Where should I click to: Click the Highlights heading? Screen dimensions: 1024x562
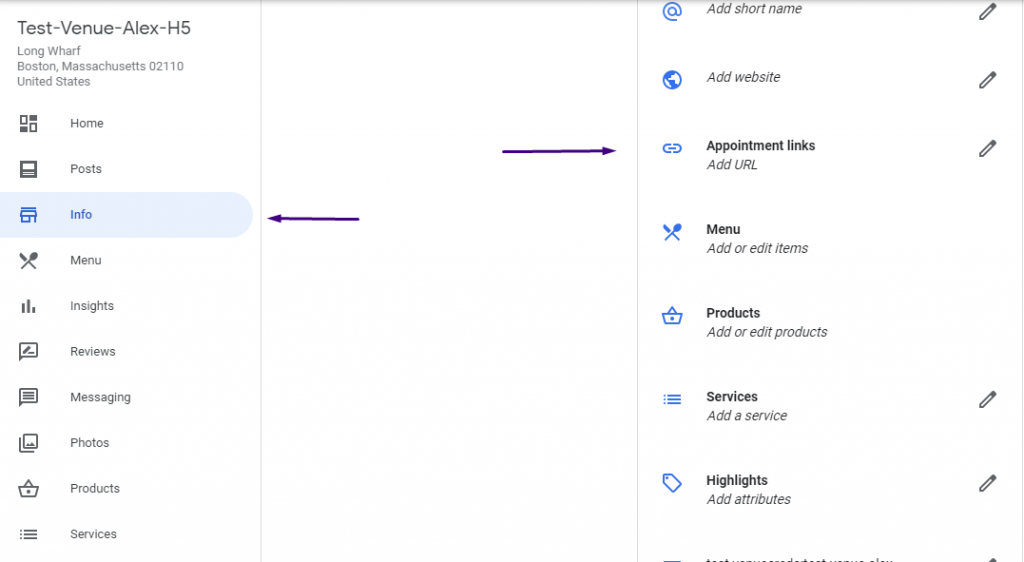click(x=737, y=480)
